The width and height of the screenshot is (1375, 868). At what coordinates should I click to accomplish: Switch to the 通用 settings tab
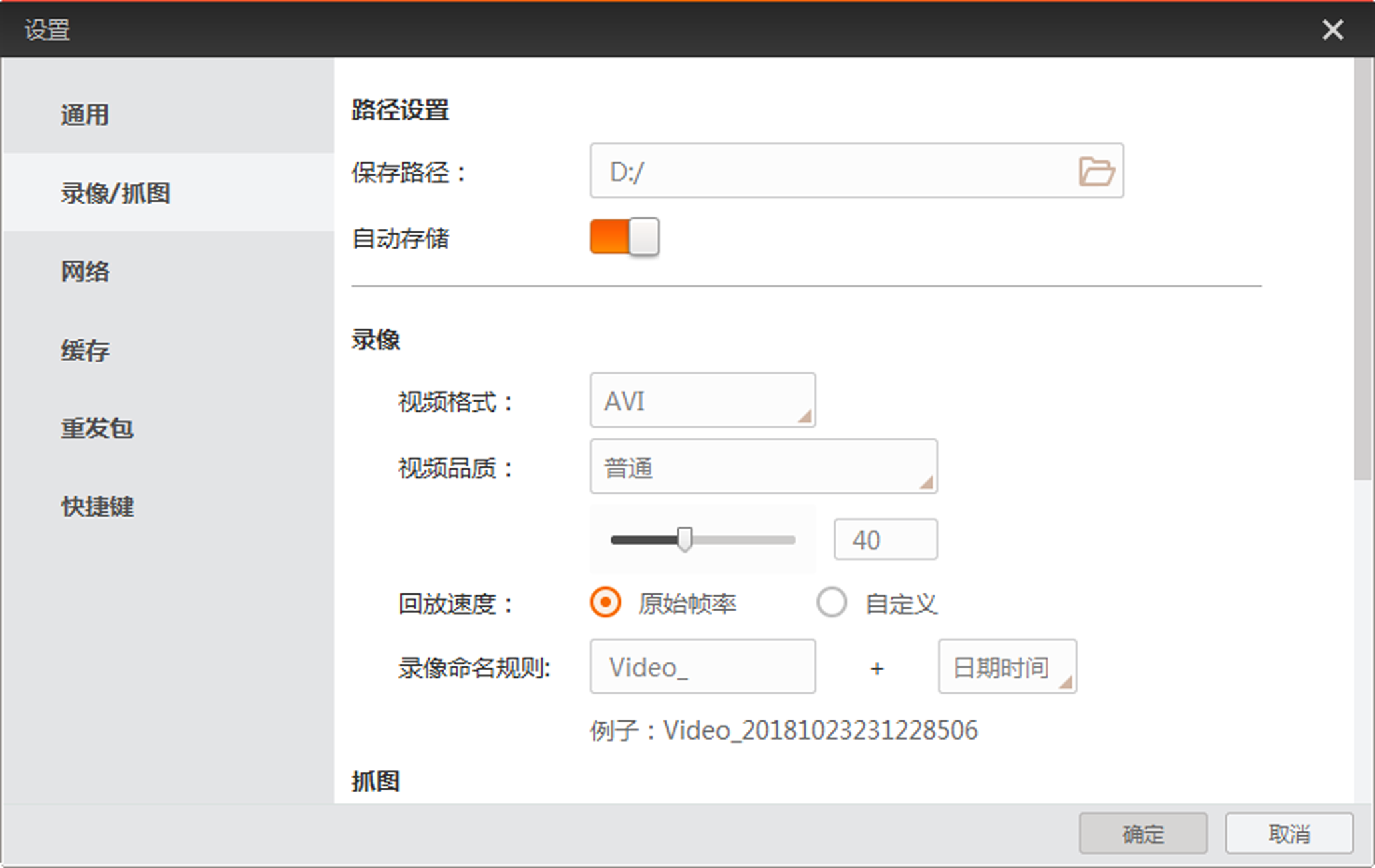click(85, 114)
